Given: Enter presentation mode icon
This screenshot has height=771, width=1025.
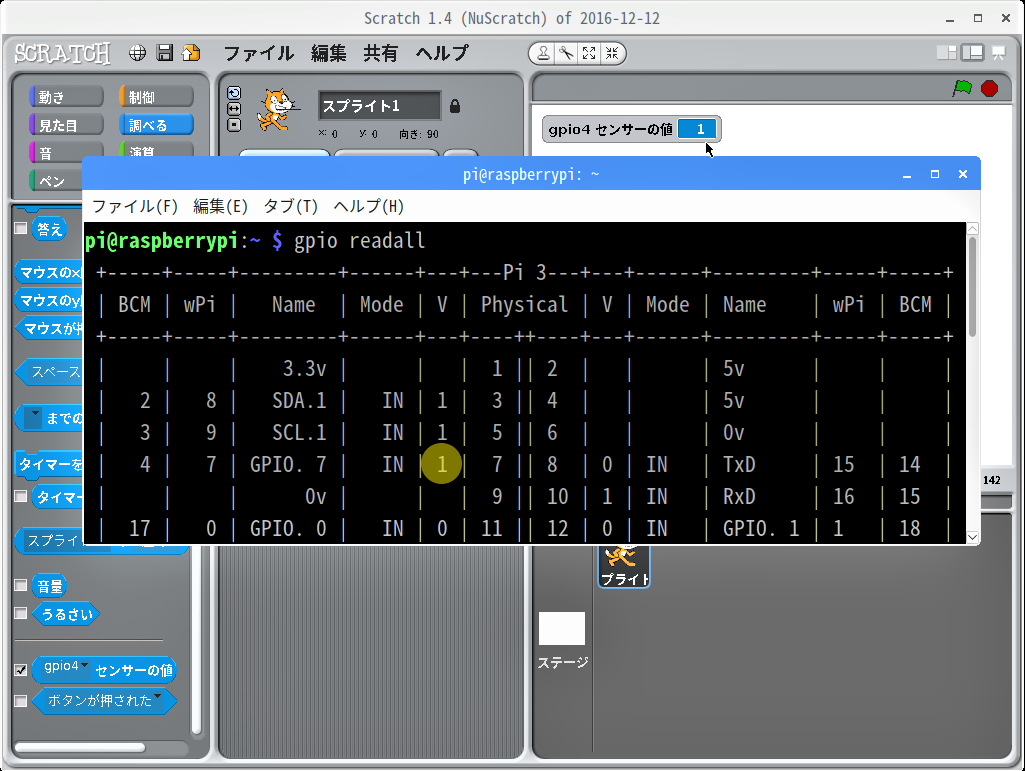Looking at the screenshot, I should point(998,53).
